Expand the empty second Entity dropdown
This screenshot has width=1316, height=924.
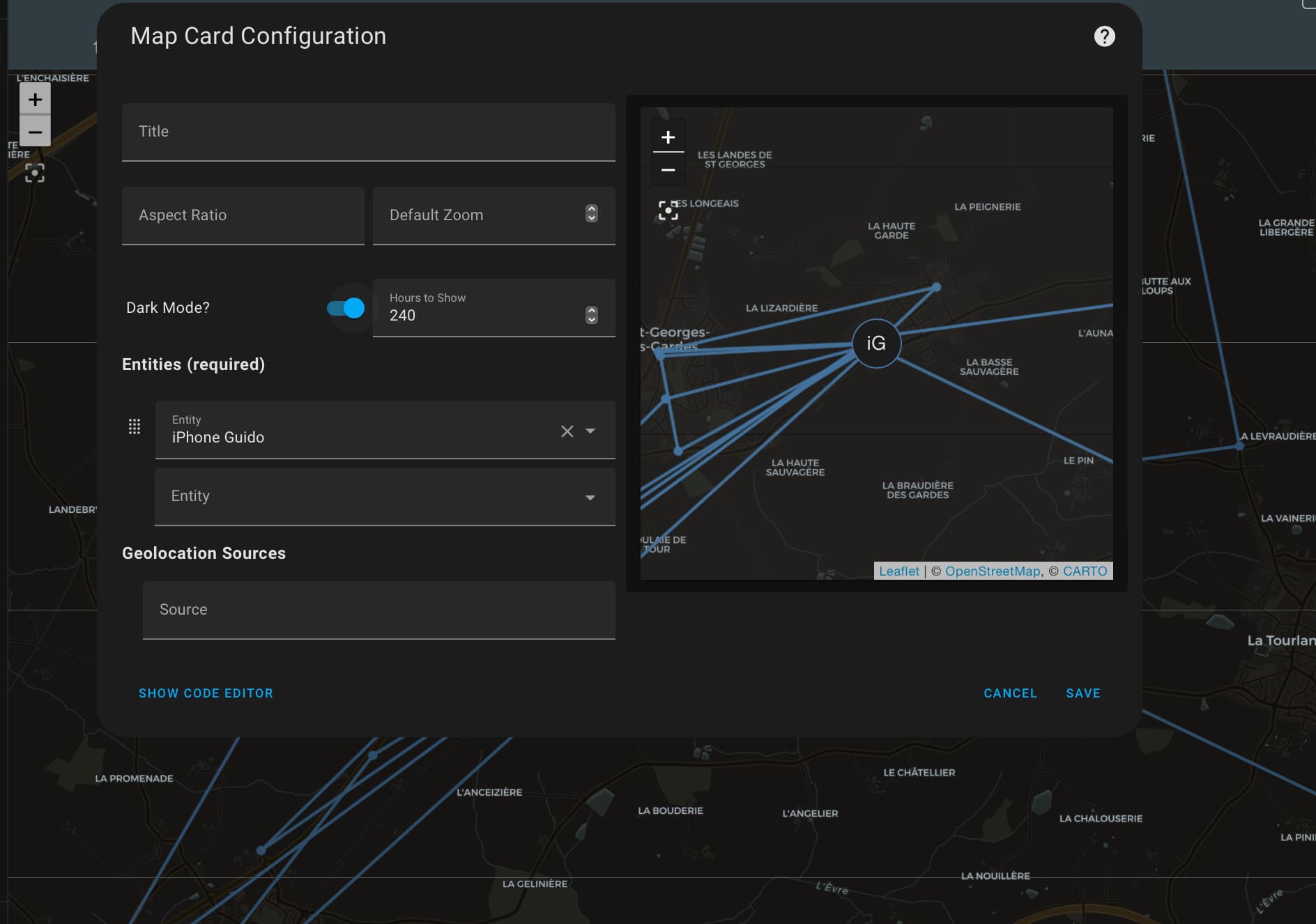pos(590,497)
